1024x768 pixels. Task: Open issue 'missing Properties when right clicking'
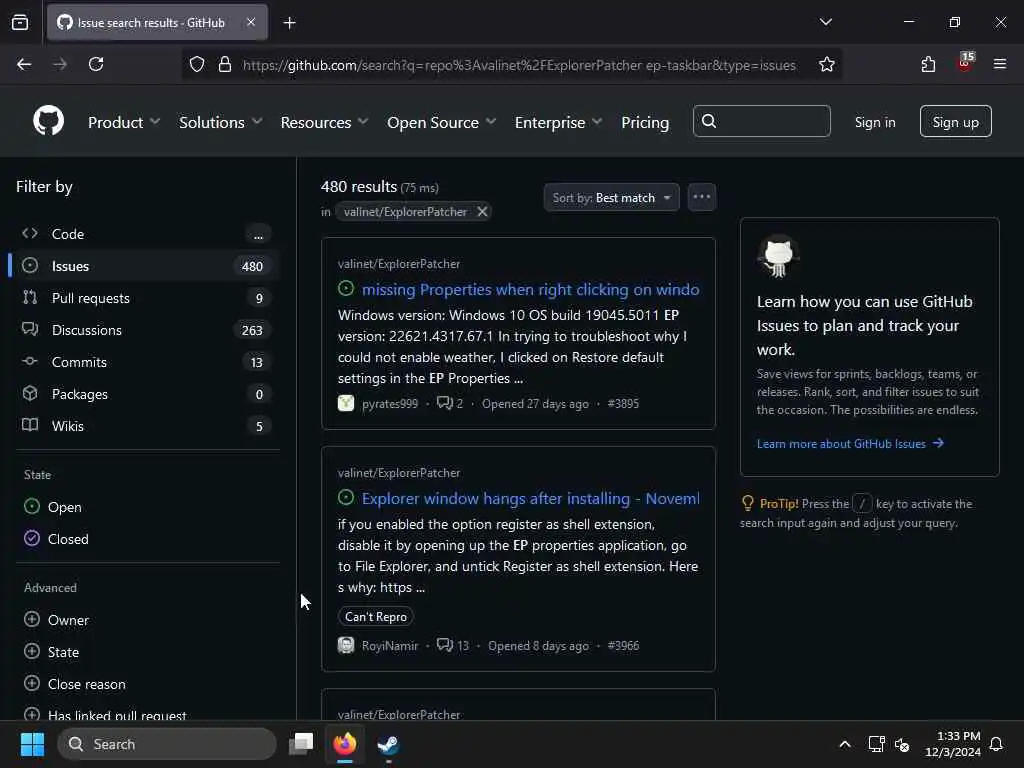click(530, 289)
